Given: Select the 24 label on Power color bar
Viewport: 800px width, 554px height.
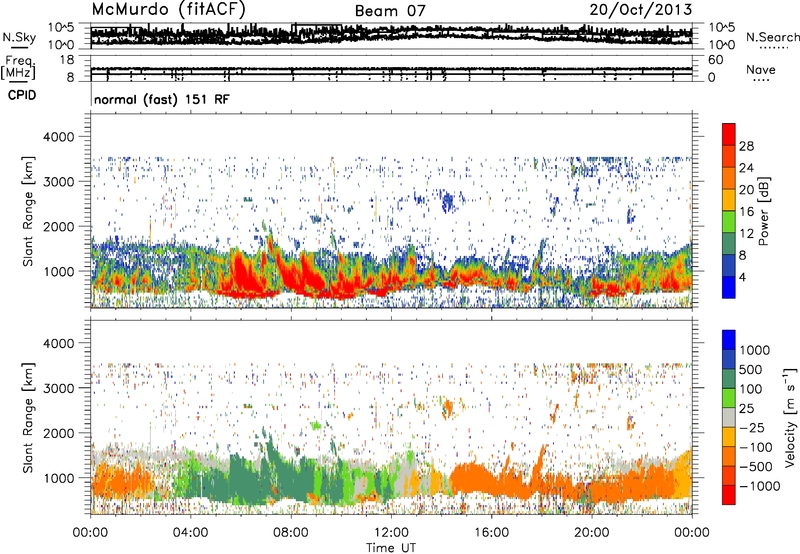Looking at the screenshot, I should pos(746,168).
